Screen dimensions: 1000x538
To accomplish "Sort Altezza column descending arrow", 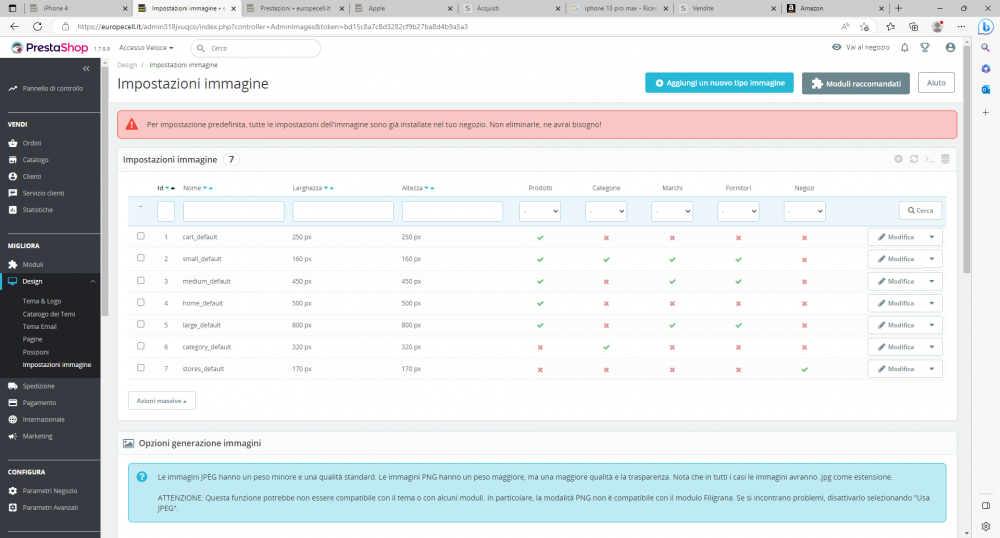I will (x=427, y=188).
